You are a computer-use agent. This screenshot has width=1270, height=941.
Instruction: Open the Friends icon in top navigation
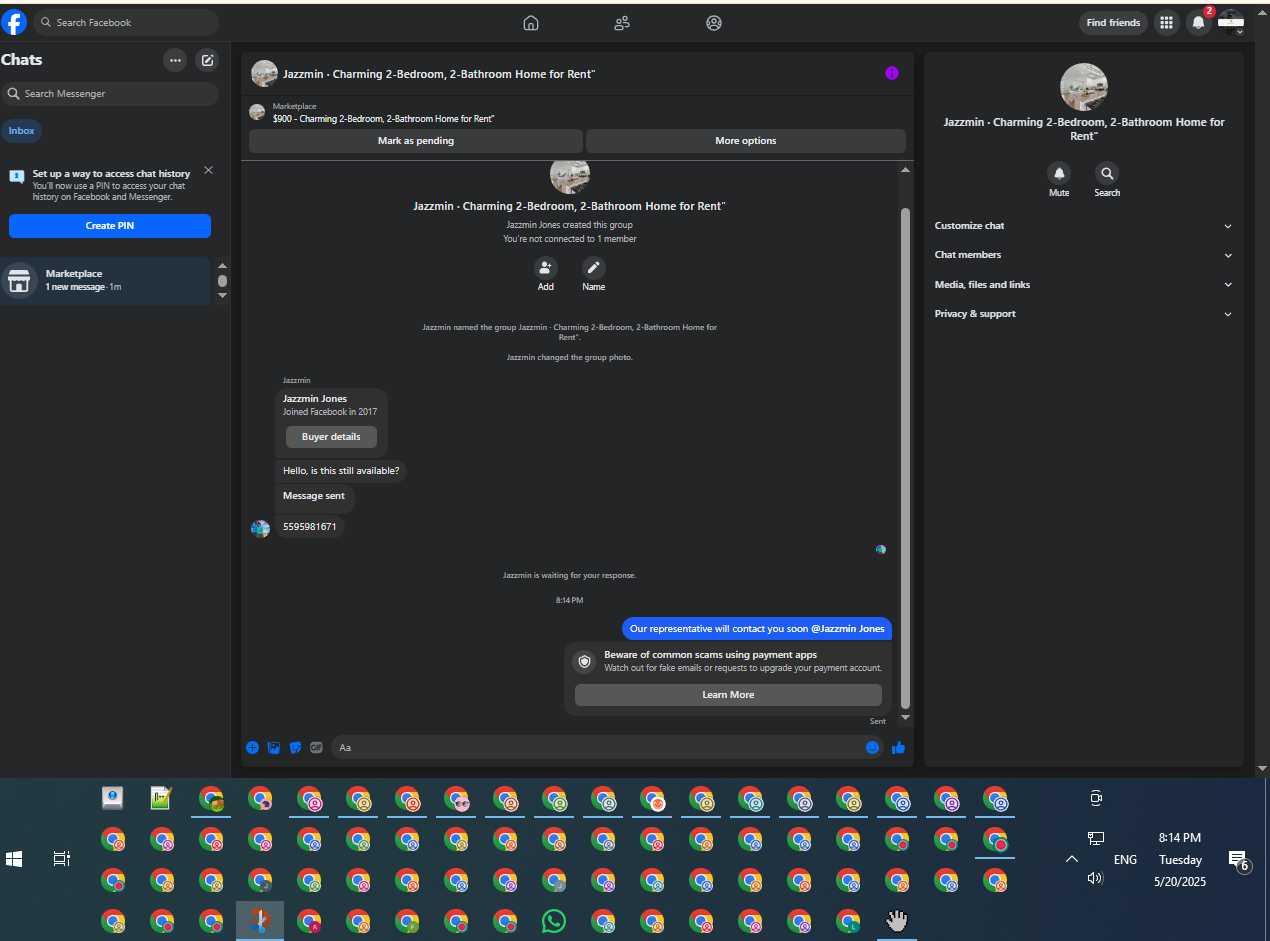tap(622, 23)
